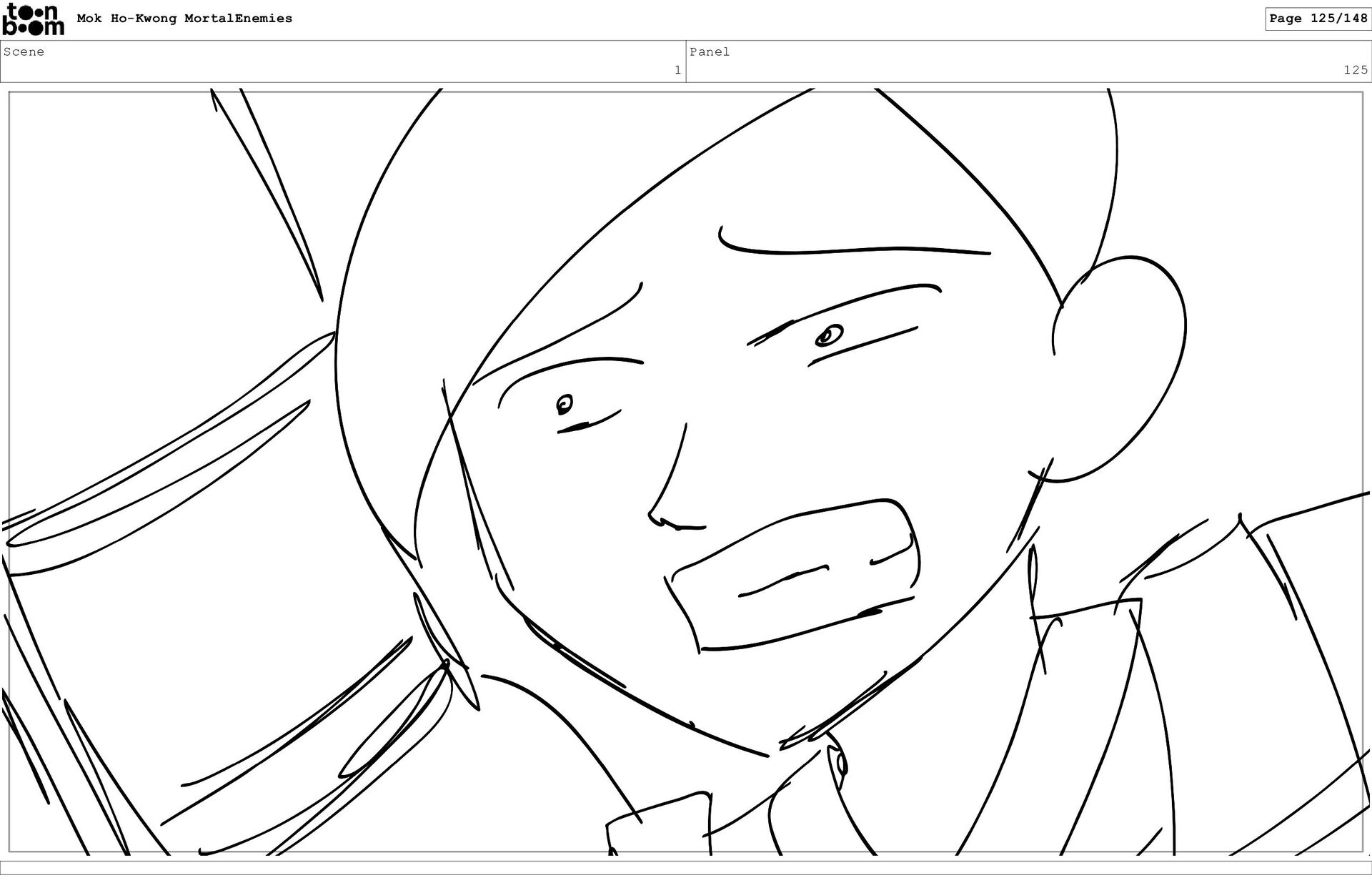1372x888 pixels.
Task: Click the Toon Boom logo
Action: pos(33,19)
